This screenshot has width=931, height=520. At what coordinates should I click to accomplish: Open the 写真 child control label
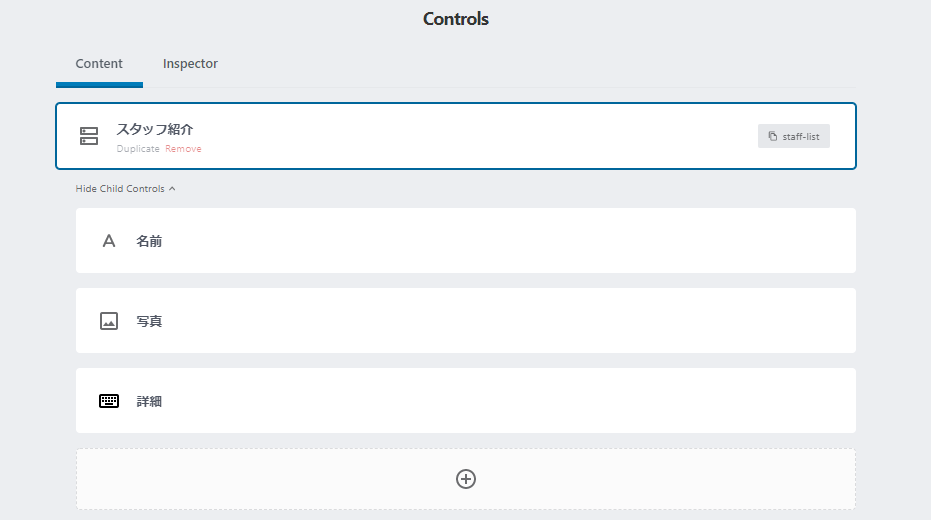click(x=149, y=321)
